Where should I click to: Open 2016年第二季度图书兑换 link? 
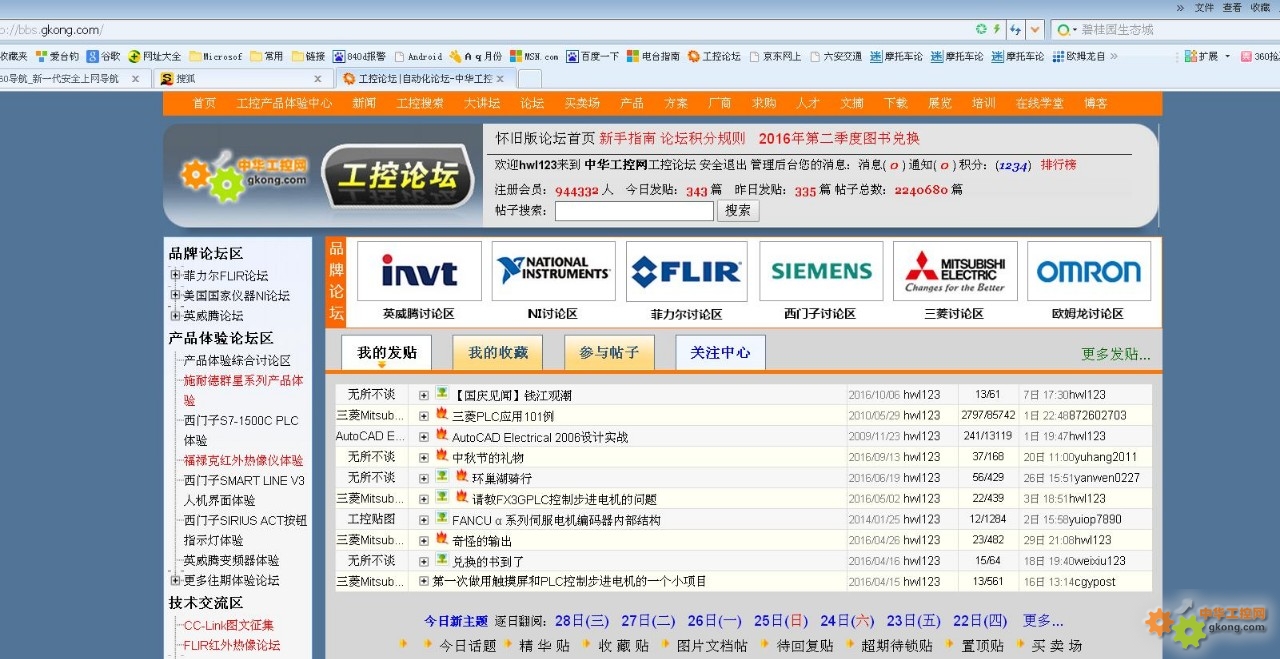tap(839, 139)
